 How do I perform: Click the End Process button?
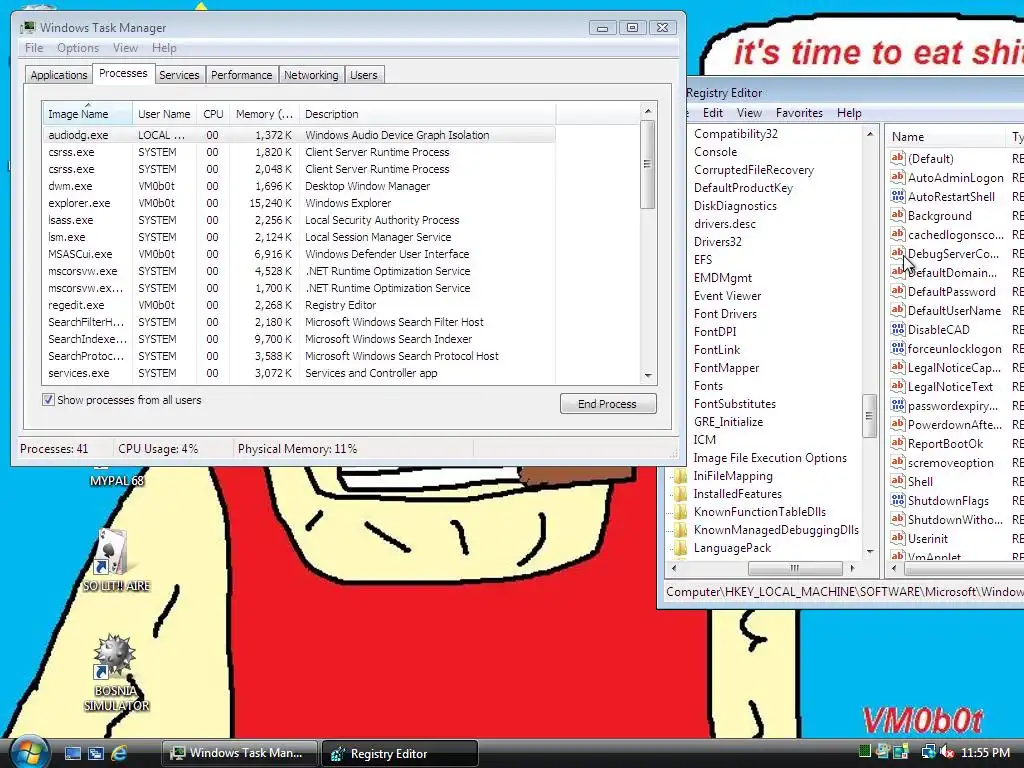click(607, 404)
